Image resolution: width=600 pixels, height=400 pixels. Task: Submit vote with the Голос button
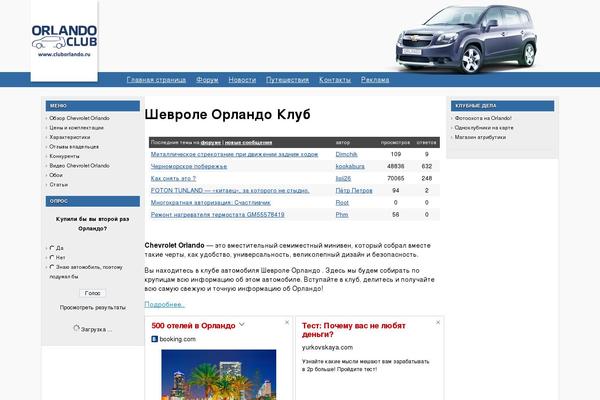[x=93, y=293]
